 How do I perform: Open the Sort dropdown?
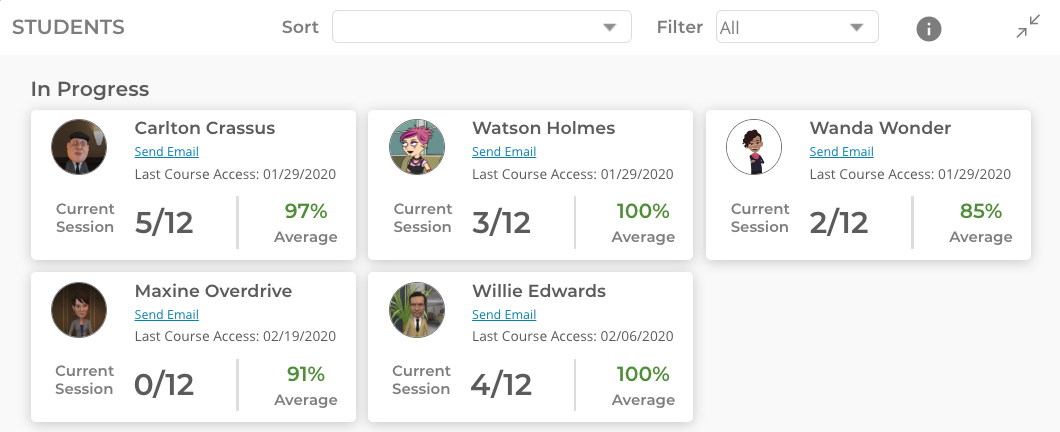481,27
